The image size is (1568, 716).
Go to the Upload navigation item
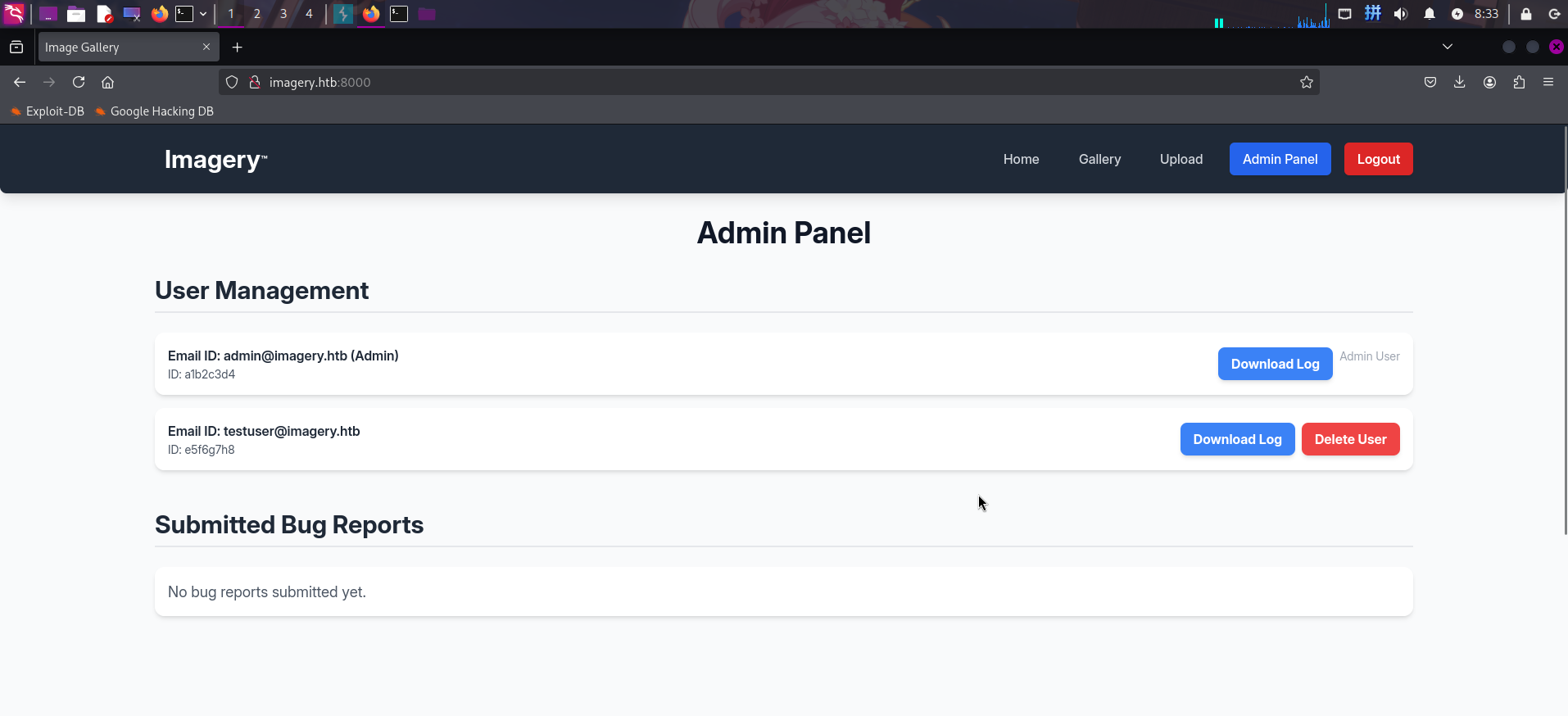coord(1181,159)
